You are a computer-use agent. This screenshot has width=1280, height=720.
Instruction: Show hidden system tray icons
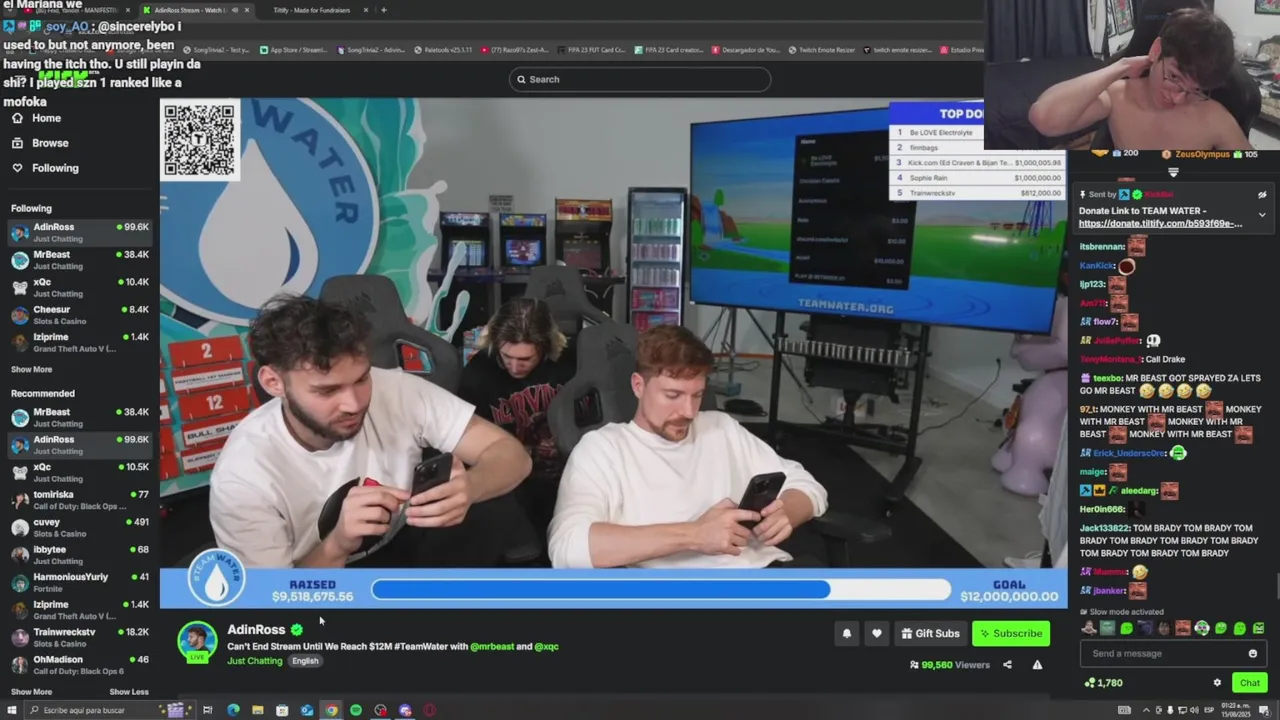pyautogui.click(x=1146, y=710)
